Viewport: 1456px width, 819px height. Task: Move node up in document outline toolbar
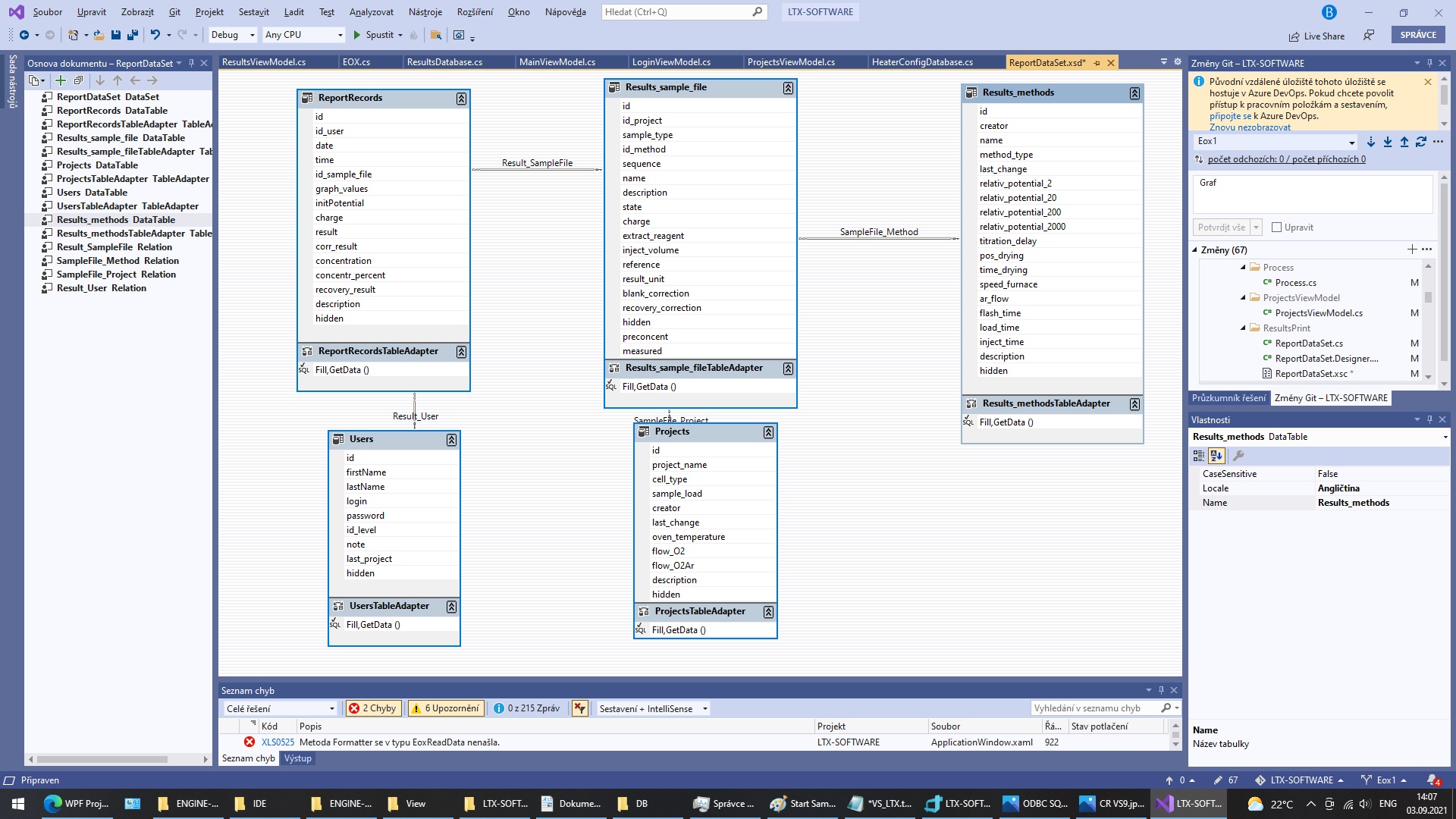tap(118, 80)
